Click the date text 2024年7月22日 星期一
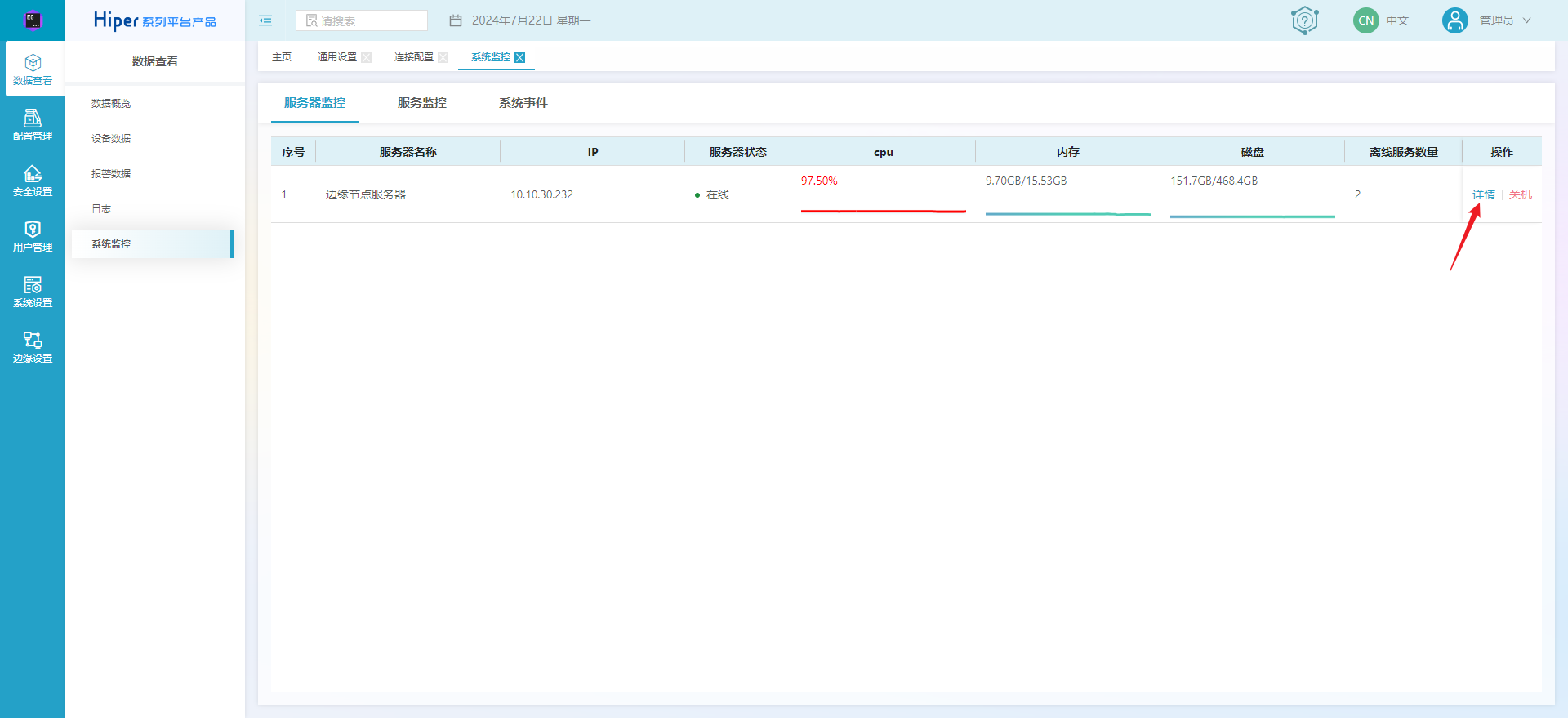Screen dimensions: 1568x718 point(531,20)
